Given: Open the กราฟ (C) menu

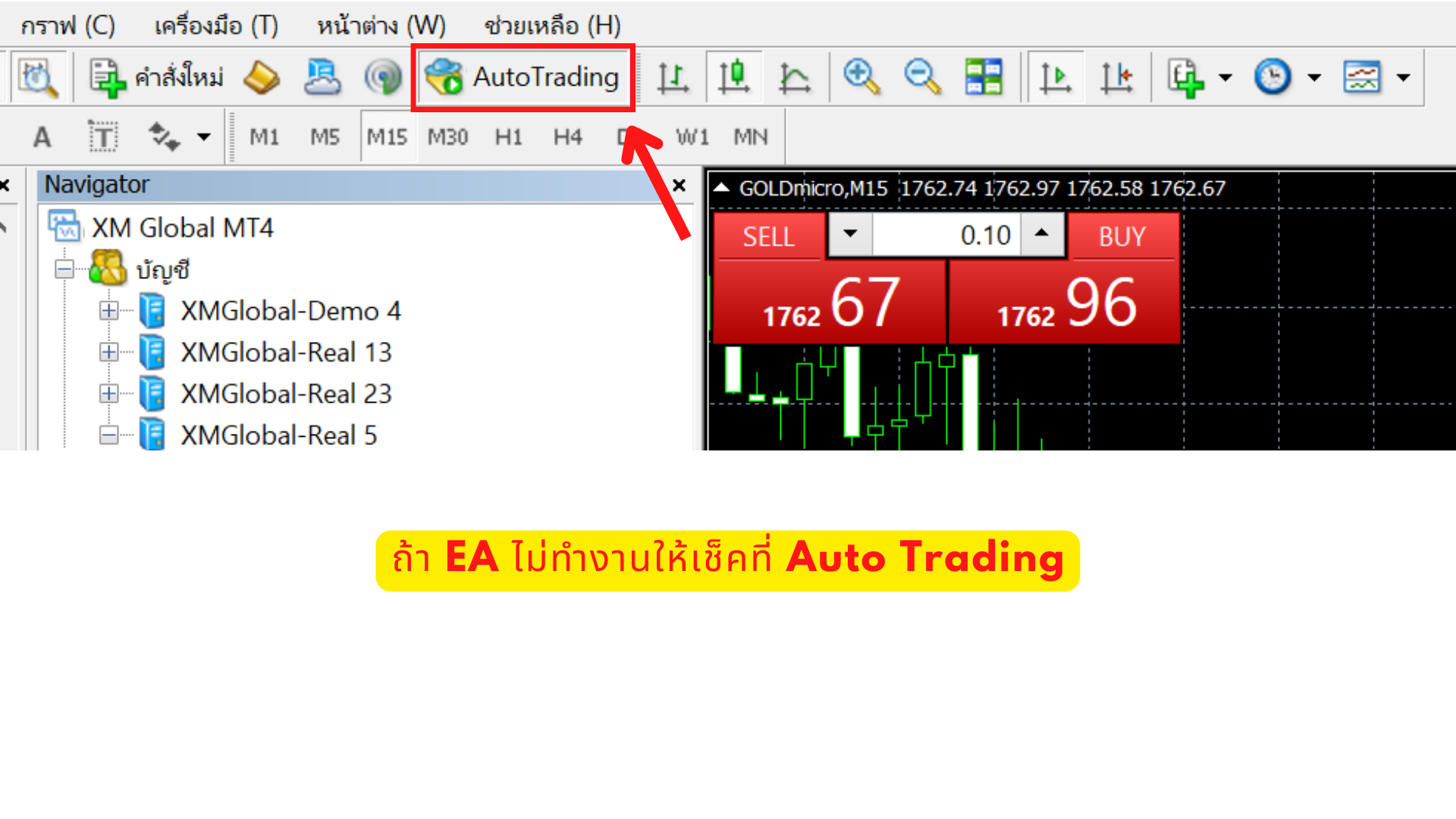Looking at the screenshot, I should [x=67, y=26].
